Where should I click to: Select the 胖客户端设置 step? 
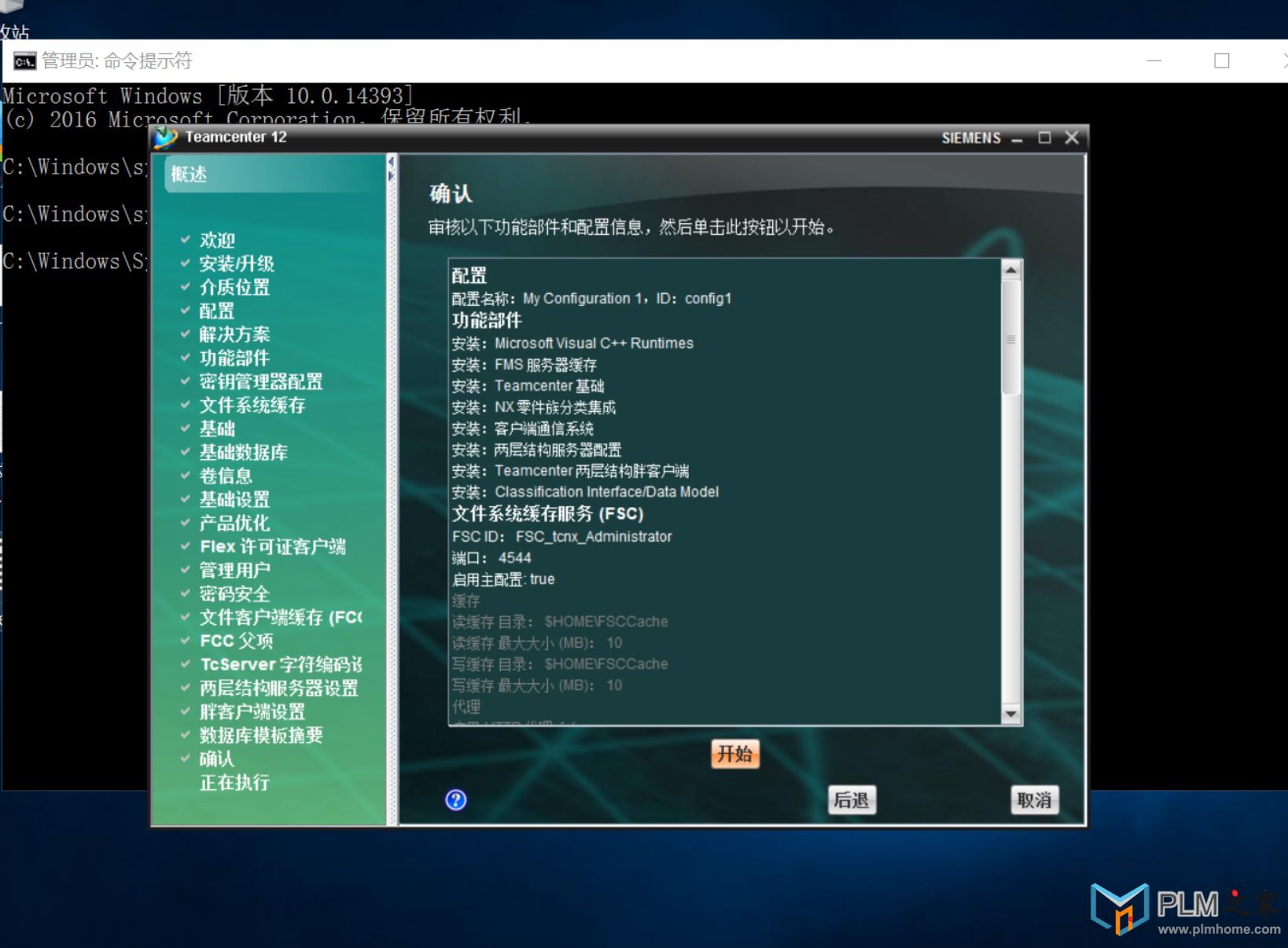click(x=252, y=711)
